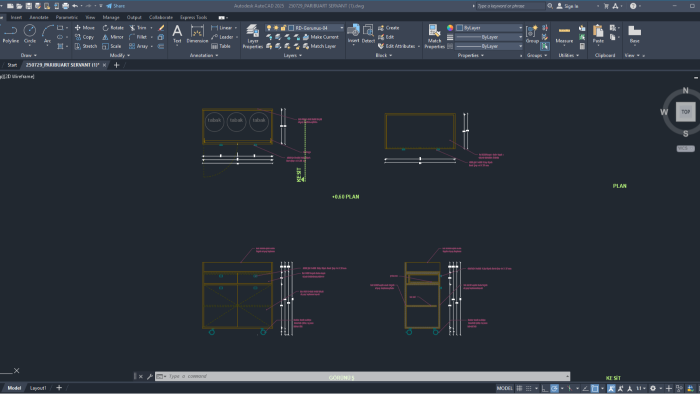Image resolution: width=700 pixels, height=394 pixels.
Task: Toggle grid display in status bar
Action: point(519,388)
